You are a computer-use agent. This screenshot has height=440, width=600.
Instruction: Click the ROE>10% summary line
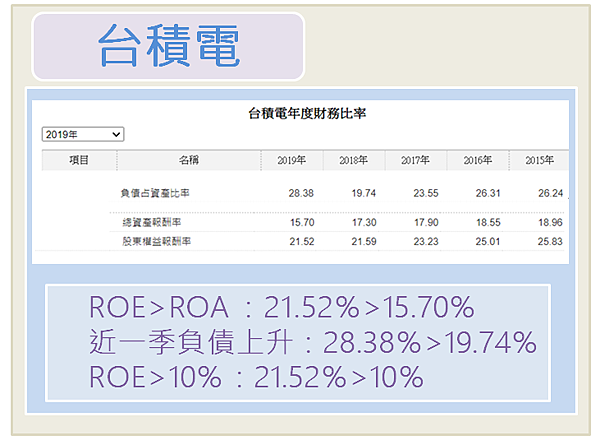pyautogui.click(x=256, y=377)
